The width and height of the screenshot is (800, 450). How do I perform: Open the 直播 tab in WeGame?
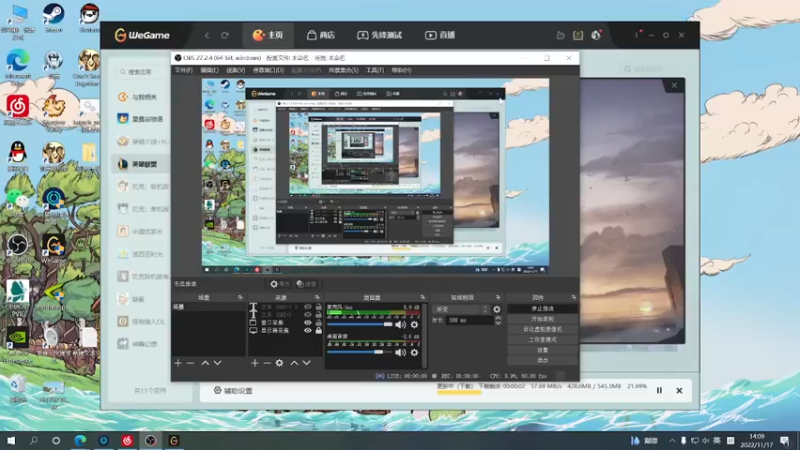coord(440,35)
